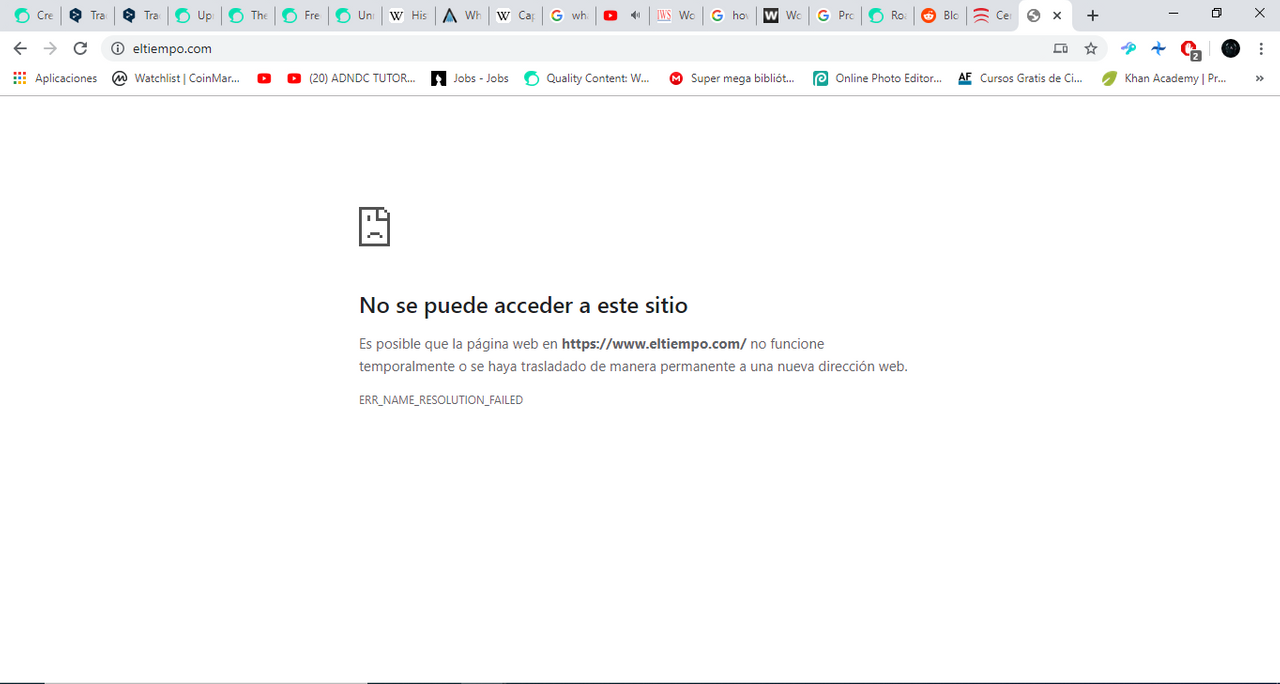Open the profile avatar menu
Viewport: 1280px width, 684px height.
coord(1231,48)
